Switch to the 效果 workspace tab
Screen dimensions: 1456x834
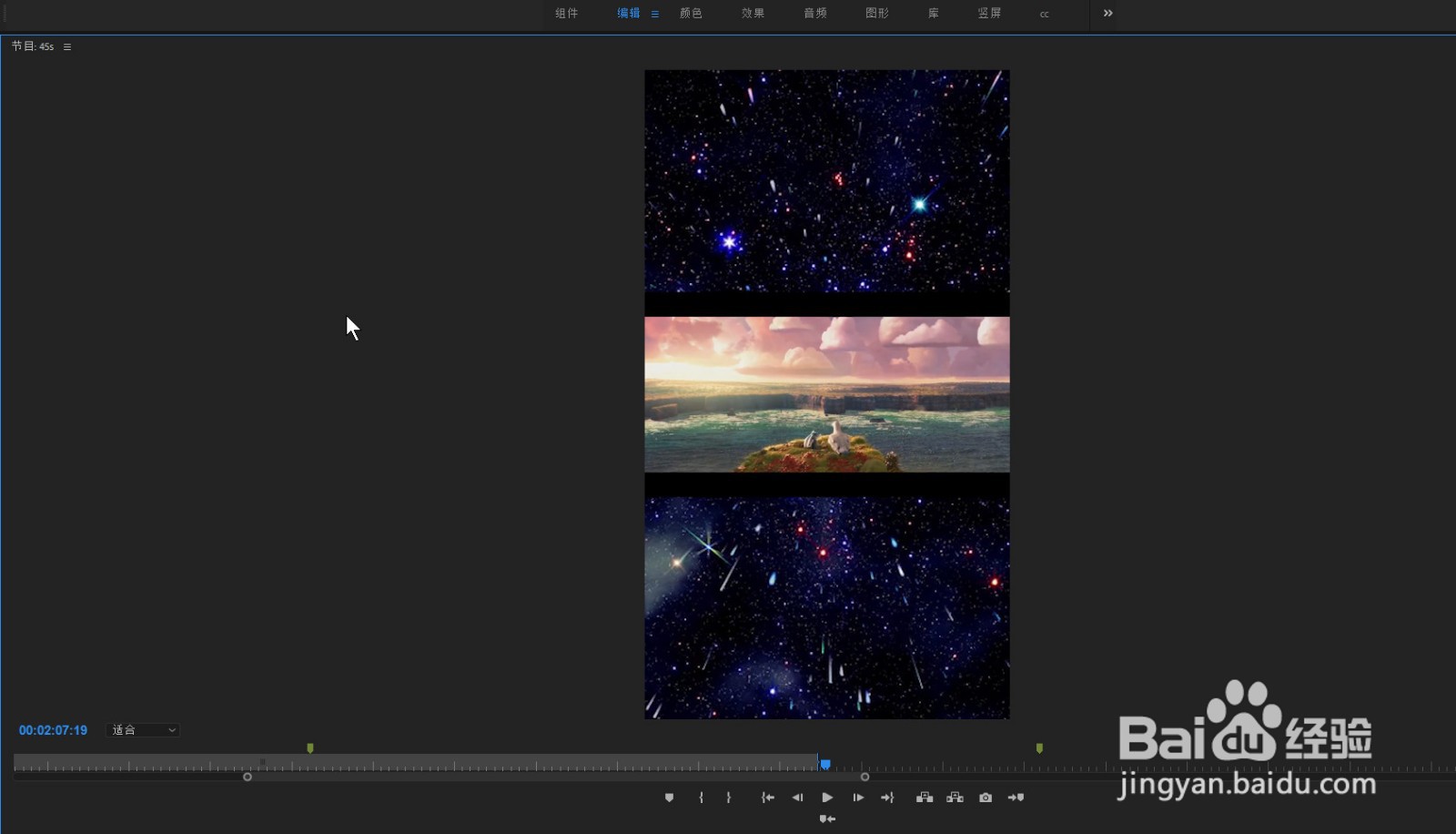coord(753,14)
